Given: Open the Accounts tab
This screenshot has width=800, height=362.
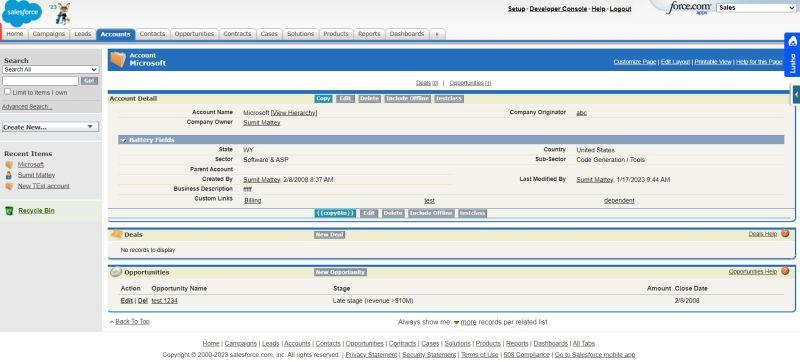Looking at the screenshot, I should [x=115, y=34].
